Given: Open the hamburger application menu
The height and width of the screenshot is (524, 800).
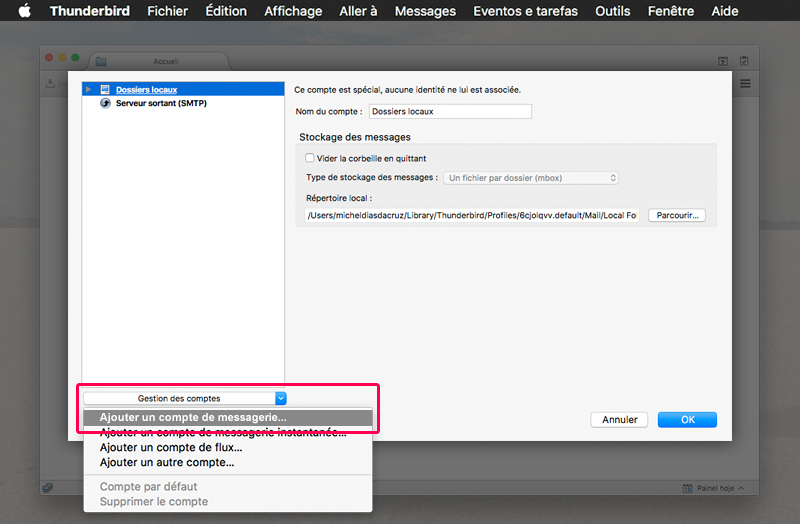Looking at the screenshot, I should click(x=745, y=83).
